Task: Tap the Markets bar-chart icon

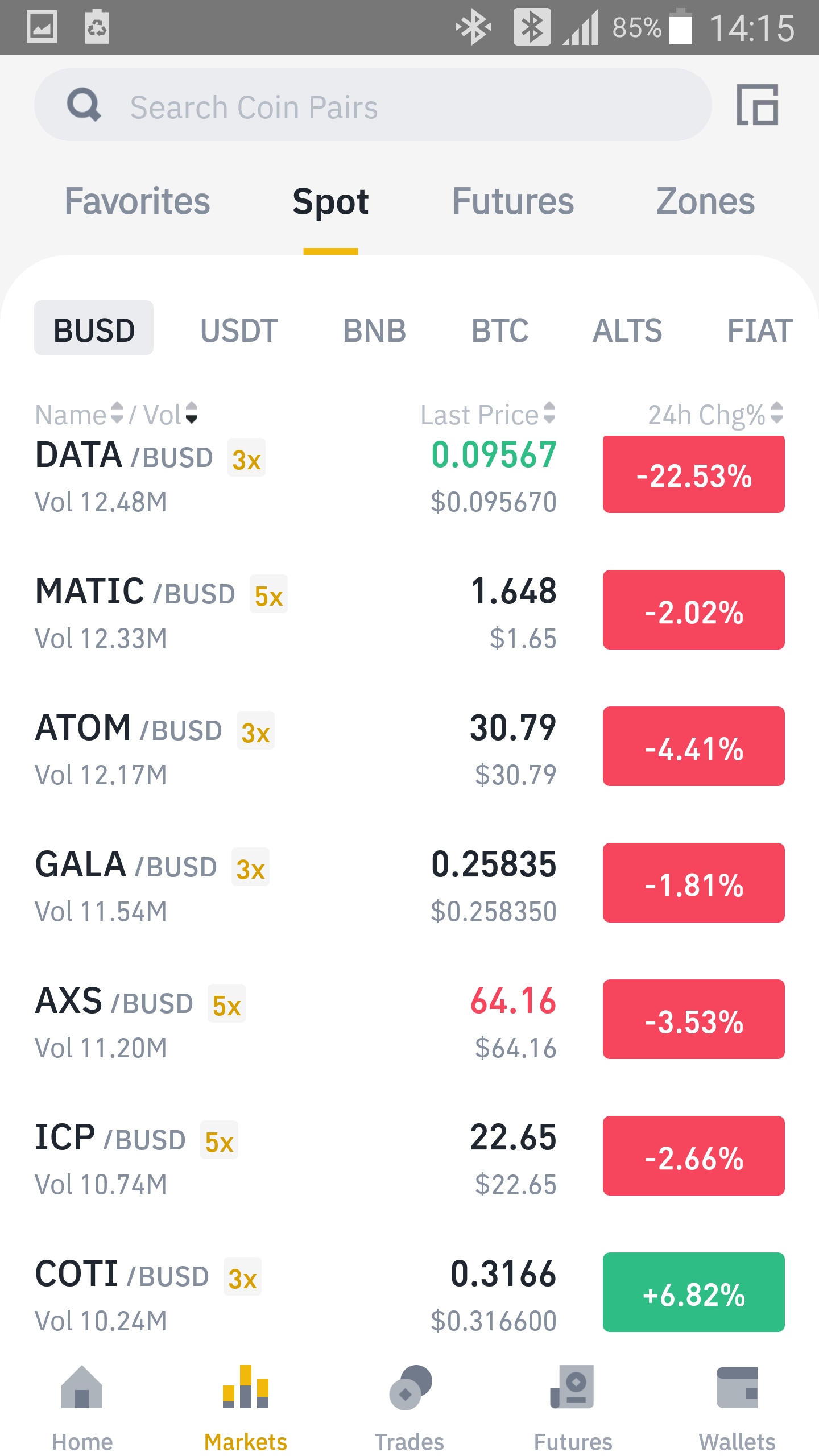Action: click(x=246, y=1387)
